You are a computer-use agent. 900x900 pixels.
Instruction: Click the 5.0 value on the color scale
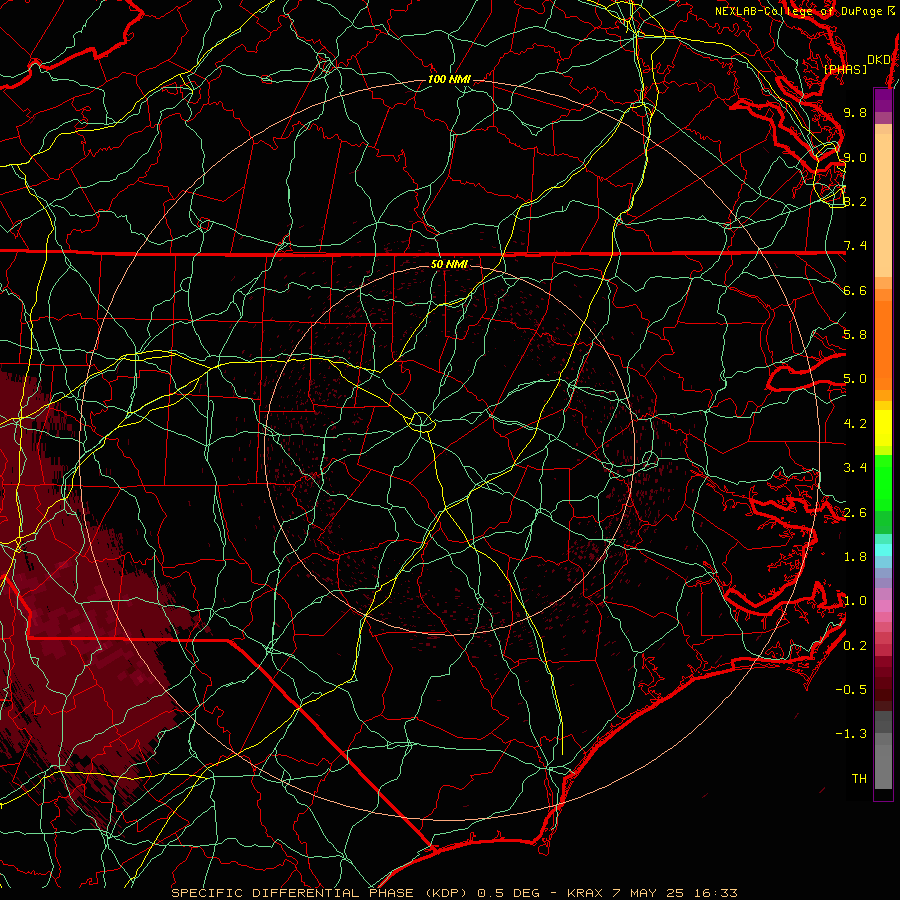pos(855,379)
